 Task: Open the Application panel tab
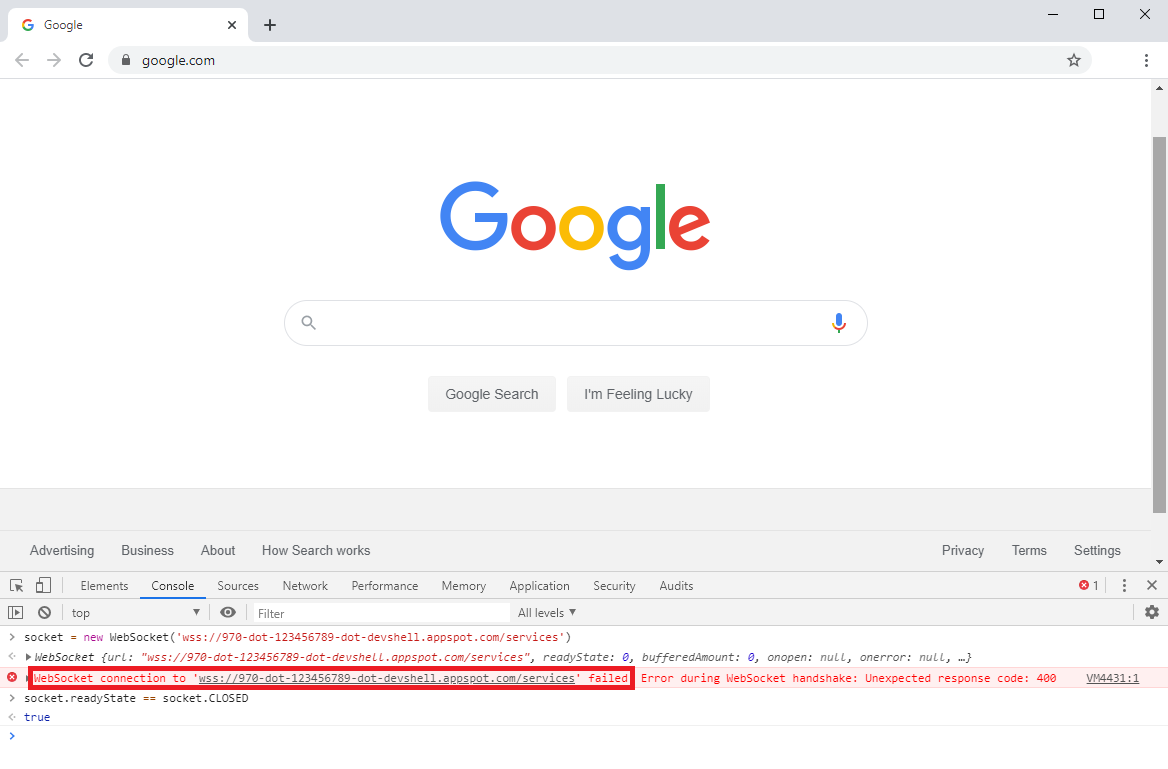click(x=539, y=585)
